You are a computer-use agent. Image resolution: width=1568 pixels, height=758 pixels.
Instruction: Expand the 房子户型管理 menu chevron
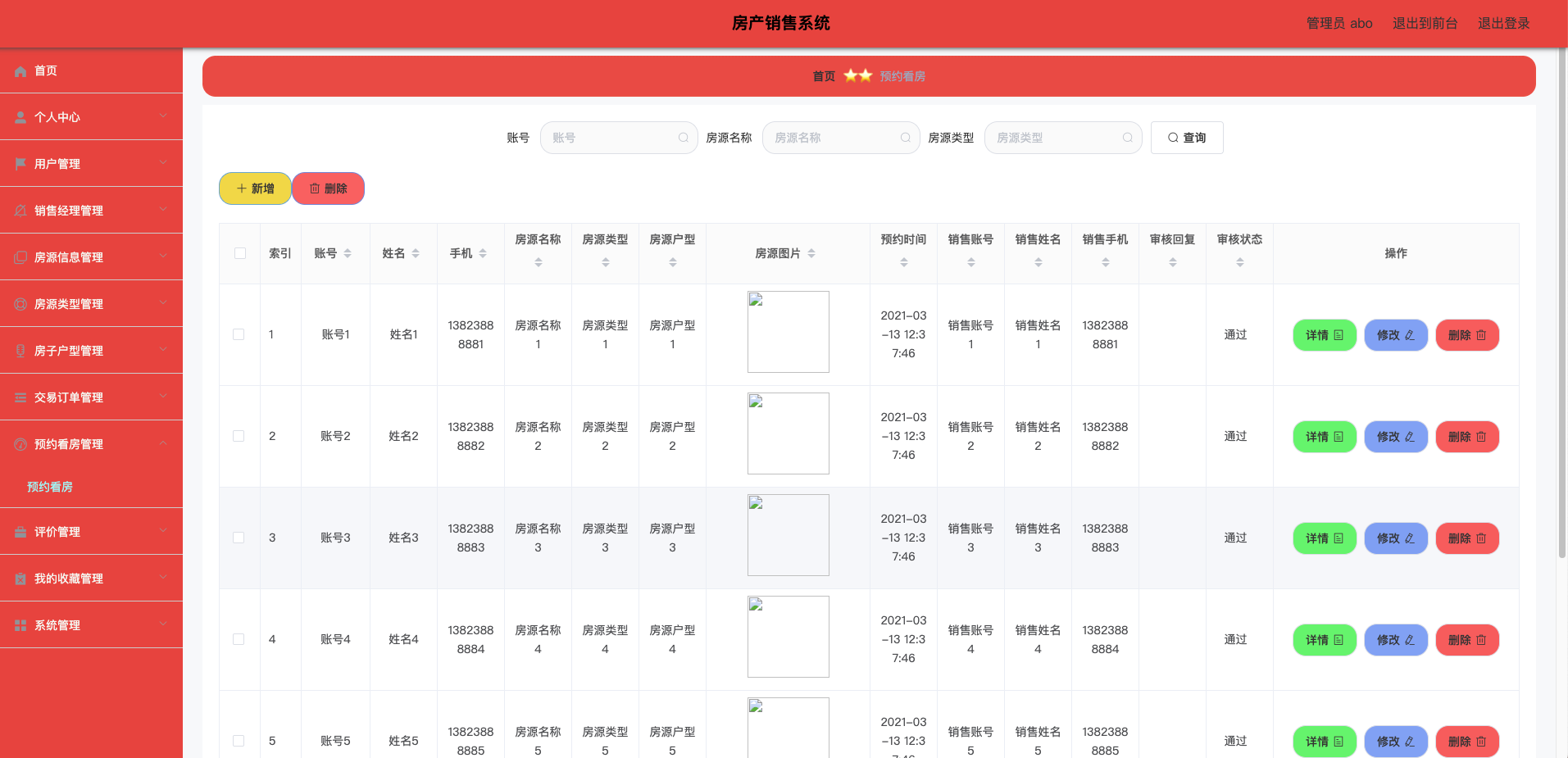point(163,350)
